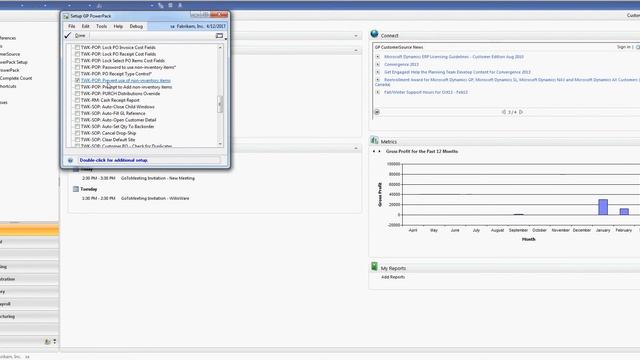Open the File menu in Setup GP PowerPack
Screen dimensions: 640x360
pyautogui.click(x=71, y=26)
